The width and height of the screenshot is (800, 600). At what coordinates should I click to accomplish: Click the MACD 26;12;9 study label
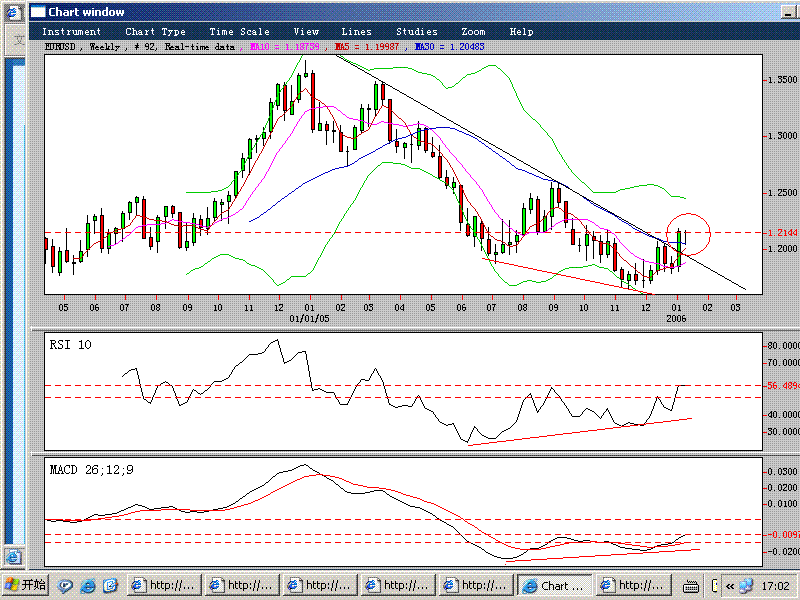point(87,467)
